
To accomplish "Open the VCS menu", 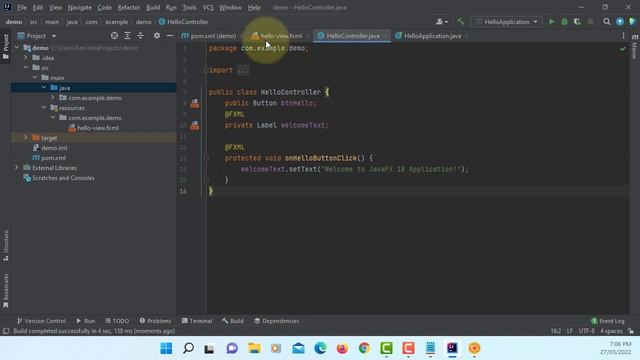I will 208,7.
